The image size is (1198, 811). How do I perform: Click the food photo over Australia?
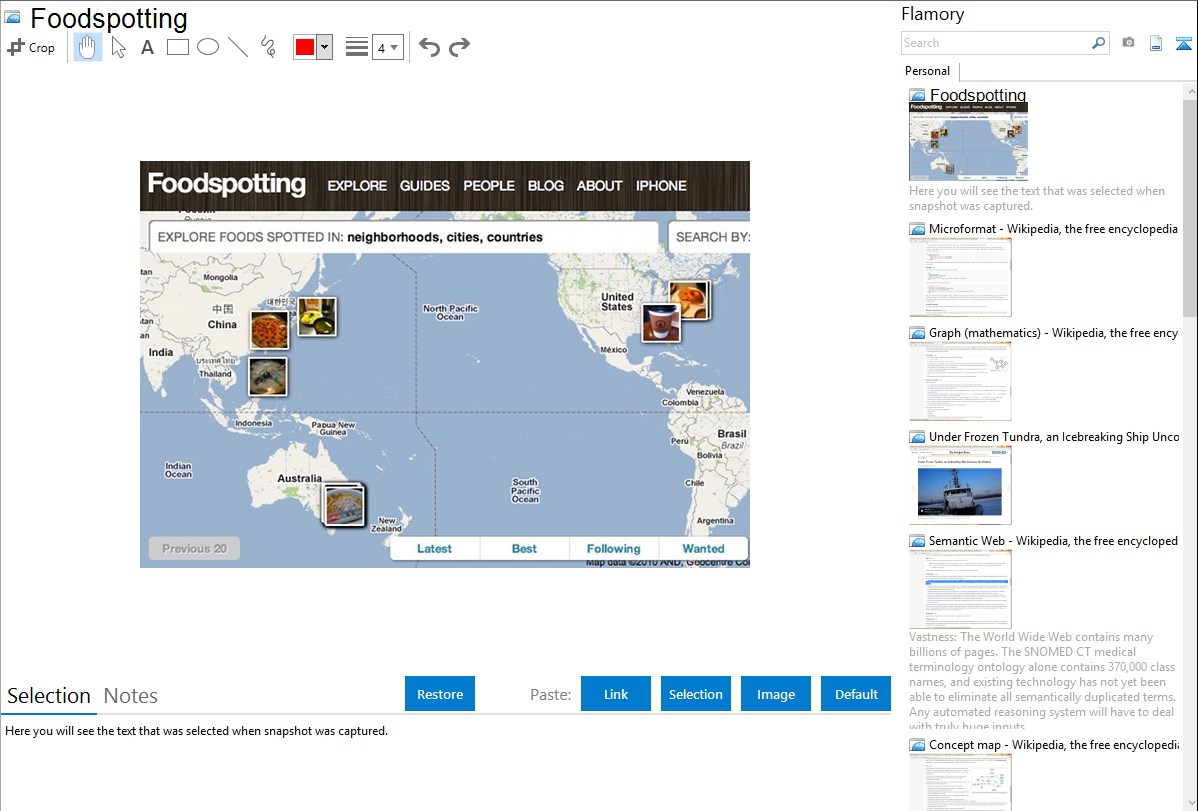click(x=344, y=505)
